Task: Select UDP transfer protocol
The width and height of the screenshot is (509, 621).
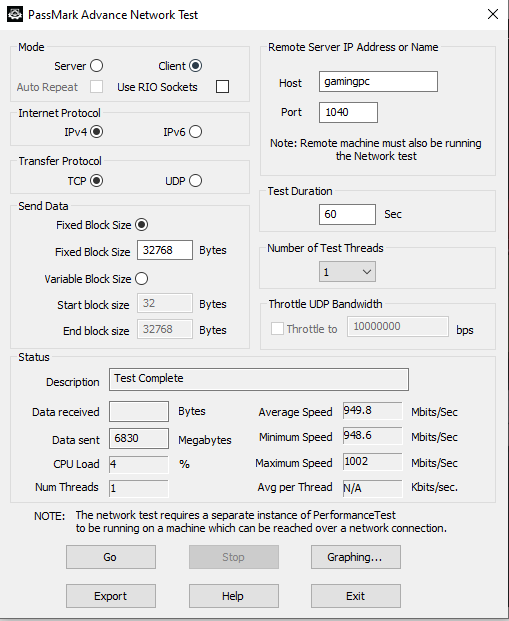Action: (x=195, y=181)
